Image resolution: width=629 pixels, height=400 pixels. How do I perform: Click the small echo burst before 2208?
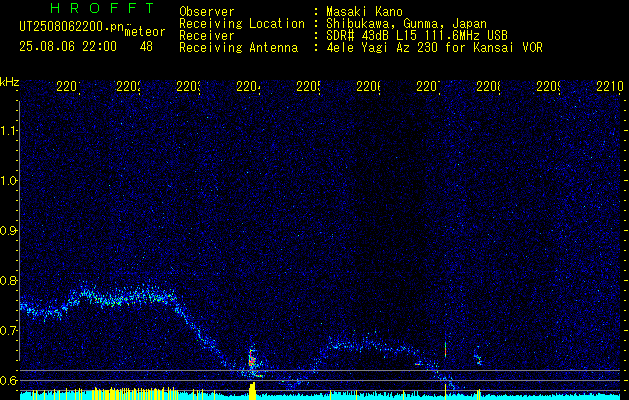click(478, 358)
